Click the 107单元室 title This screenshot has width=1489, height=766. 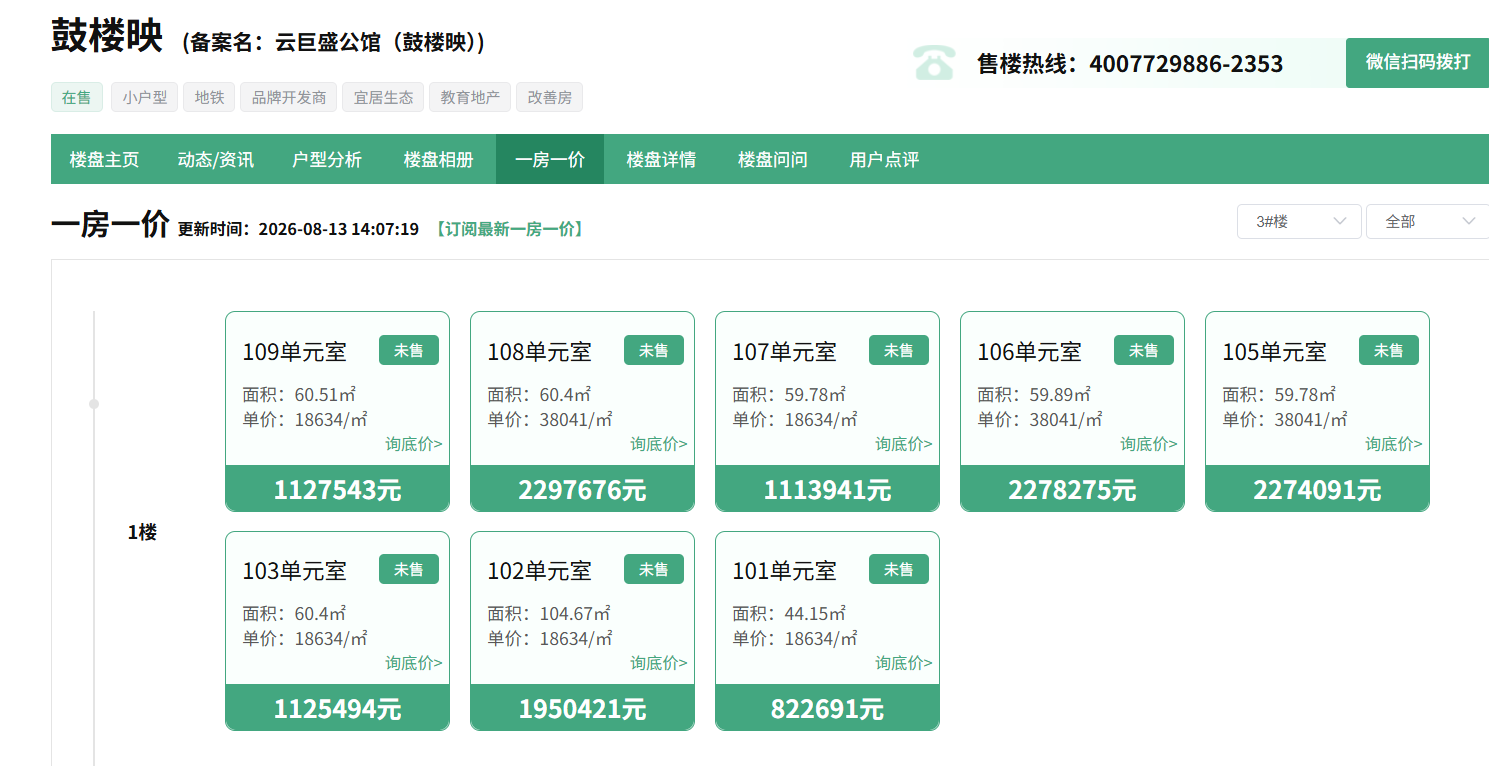pyautogui.click(x=785, y=352)
